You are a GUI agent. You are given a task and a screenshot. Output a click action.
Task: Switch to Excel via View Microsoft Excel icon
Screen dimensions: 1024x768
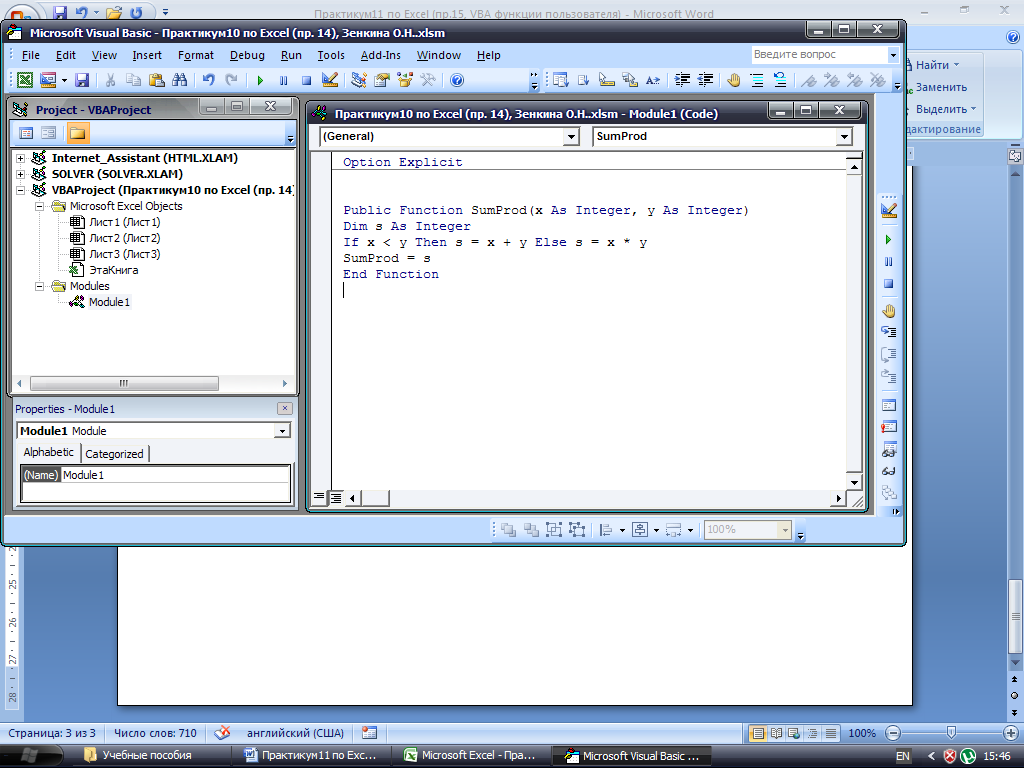click(x=24, y=80)
